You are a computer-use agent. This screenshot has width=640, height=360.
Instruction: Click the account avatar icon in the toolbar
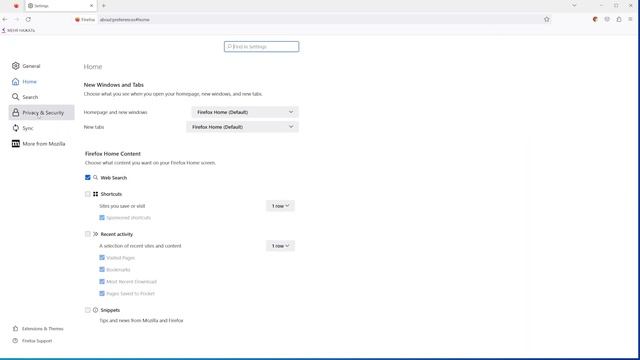pos(595,19)
